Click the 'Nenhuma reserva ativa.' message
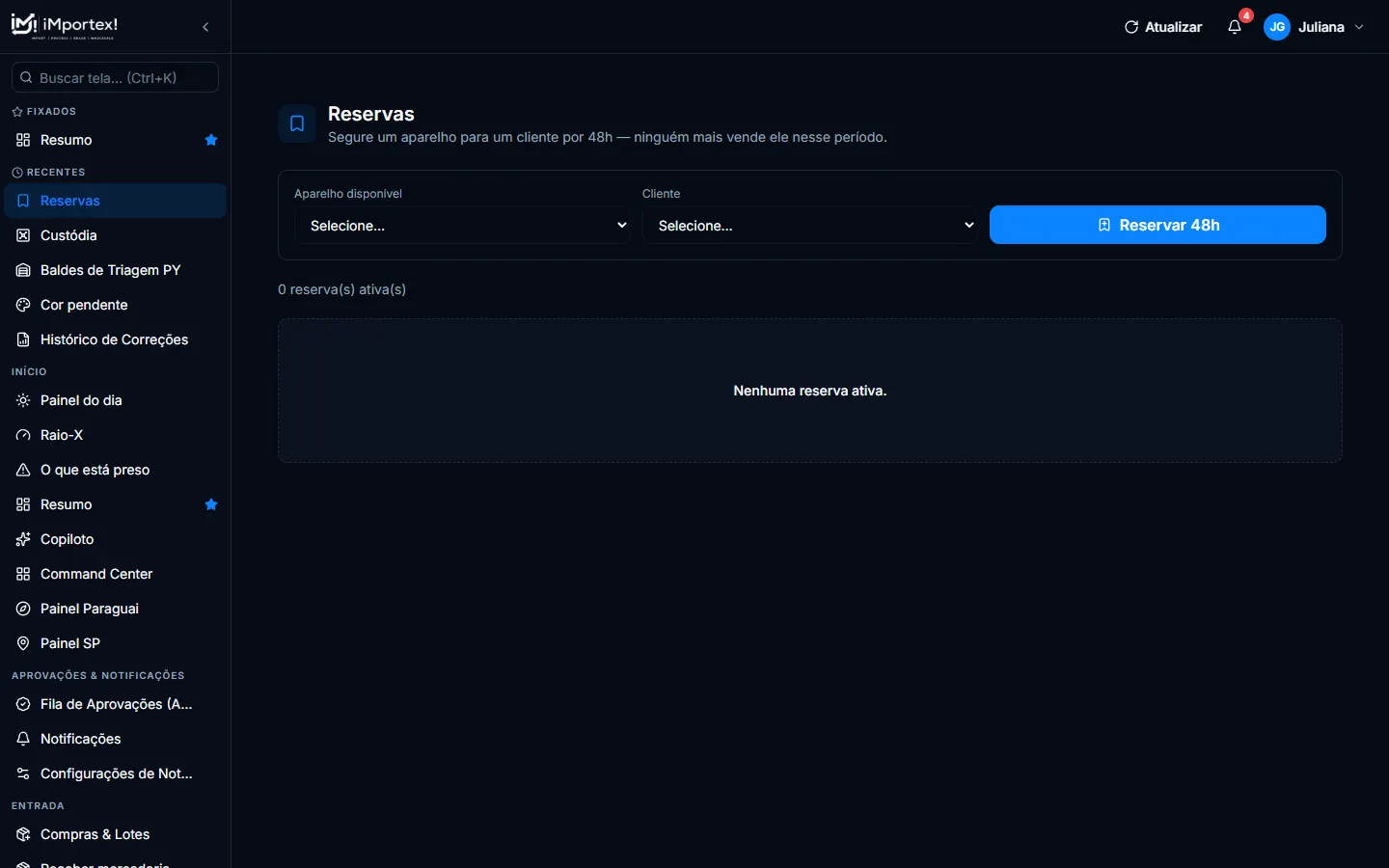Viewport: 1389px width, 868px height. click(x=810, y=391)
